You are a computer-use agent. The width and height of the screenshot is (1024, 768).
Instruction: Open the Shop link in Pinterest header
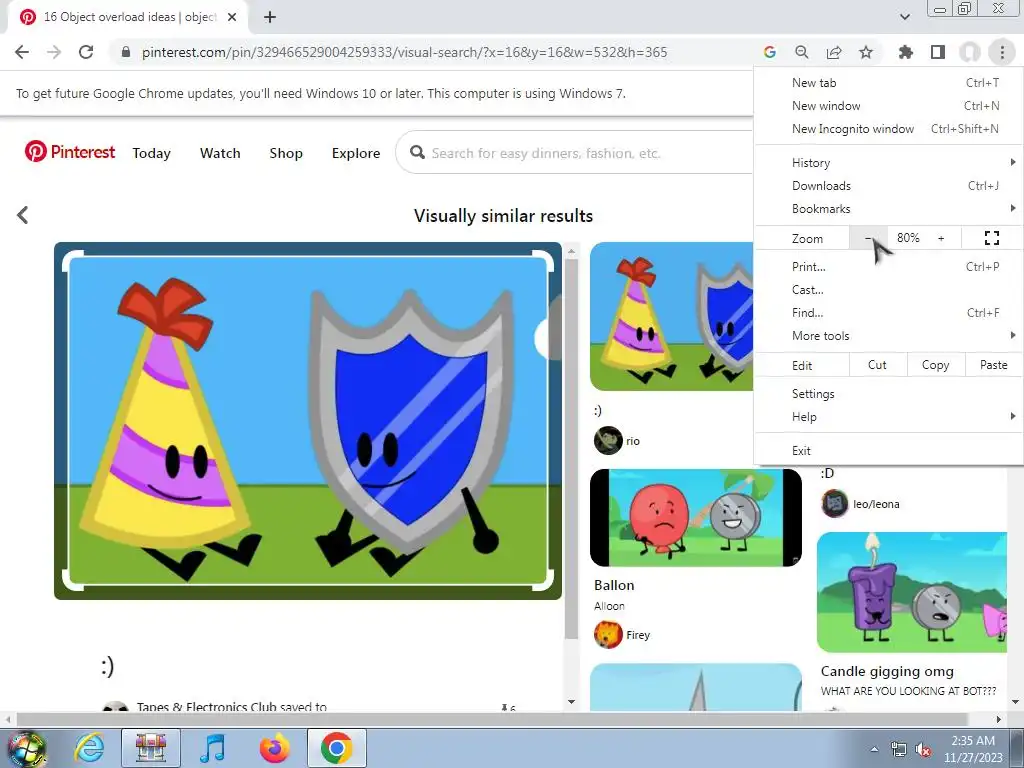point(286,153)
